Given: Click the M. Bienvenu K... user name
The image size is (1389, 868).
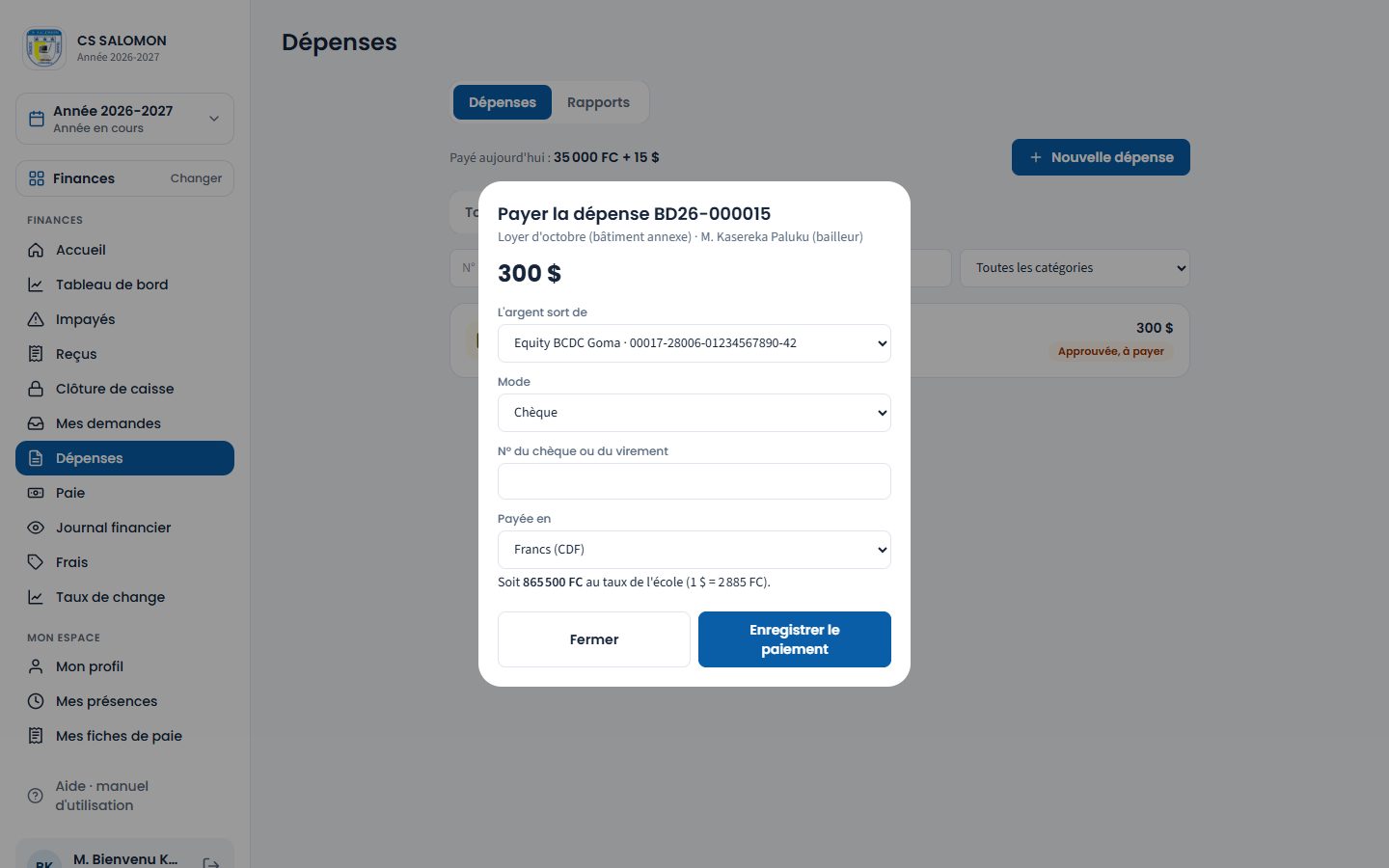Looking at the screenshot, I should (x=125, y=859).
